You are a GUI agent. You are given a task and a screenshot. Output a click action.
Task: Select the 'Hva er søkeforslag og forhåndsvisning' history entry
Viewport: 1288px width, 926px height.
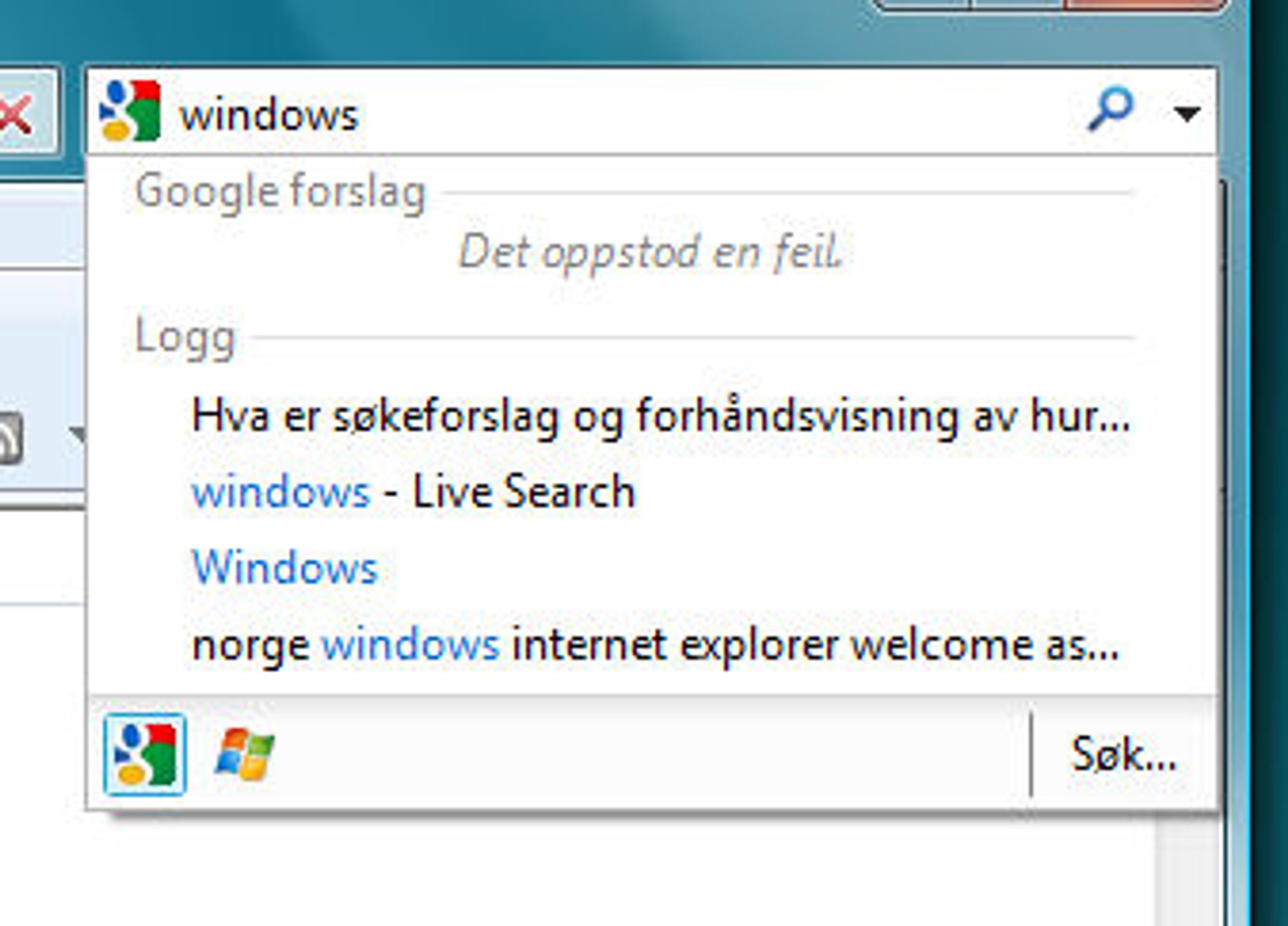coord(661,416)
